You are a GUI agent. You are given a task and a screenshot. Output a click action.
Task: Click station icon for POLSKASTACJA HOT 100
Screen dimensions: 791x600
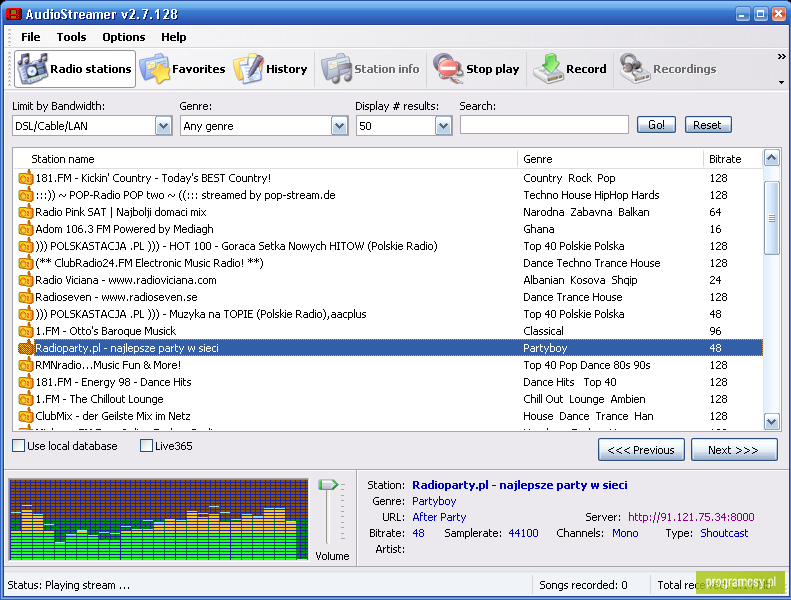pyautogui.click(x=25, y=246)
